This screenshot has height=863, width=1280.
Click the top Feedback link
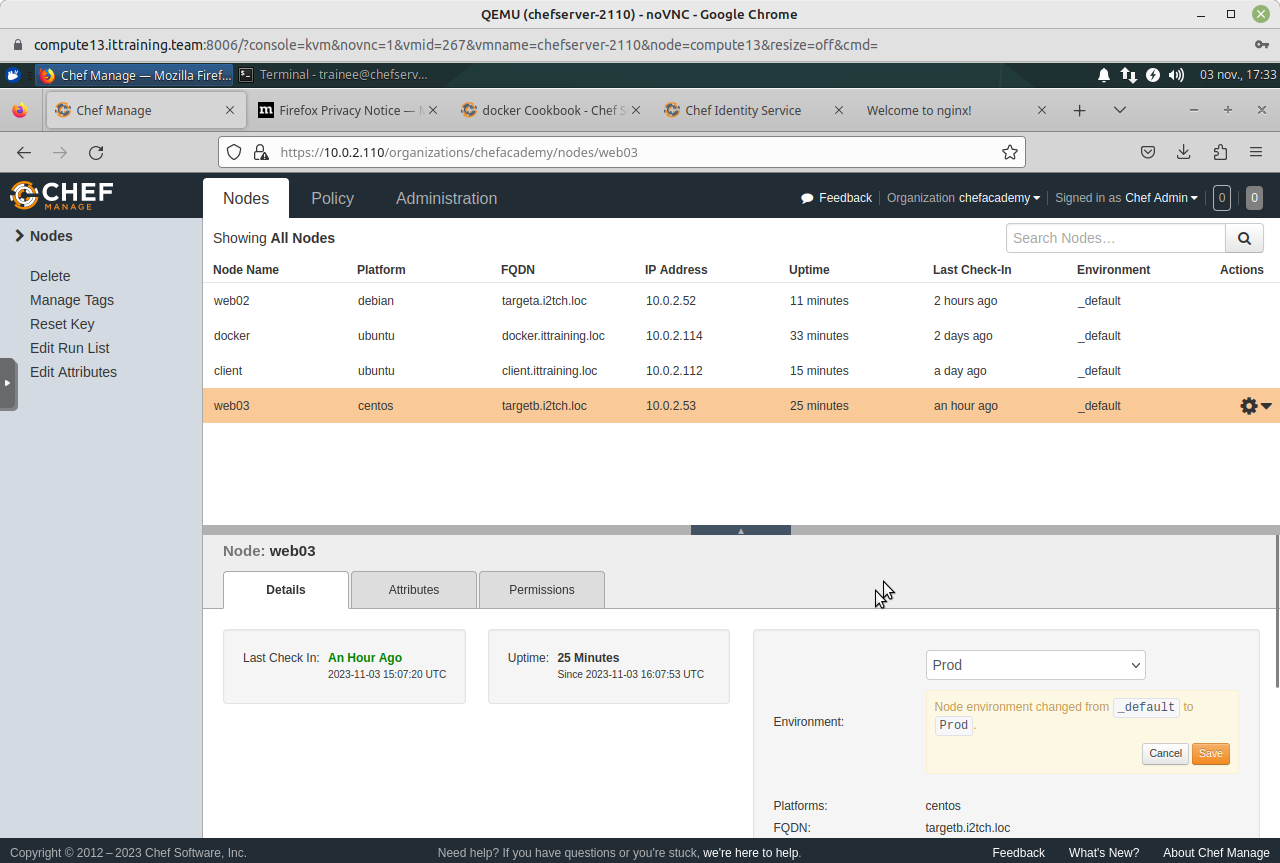(837, 198)
